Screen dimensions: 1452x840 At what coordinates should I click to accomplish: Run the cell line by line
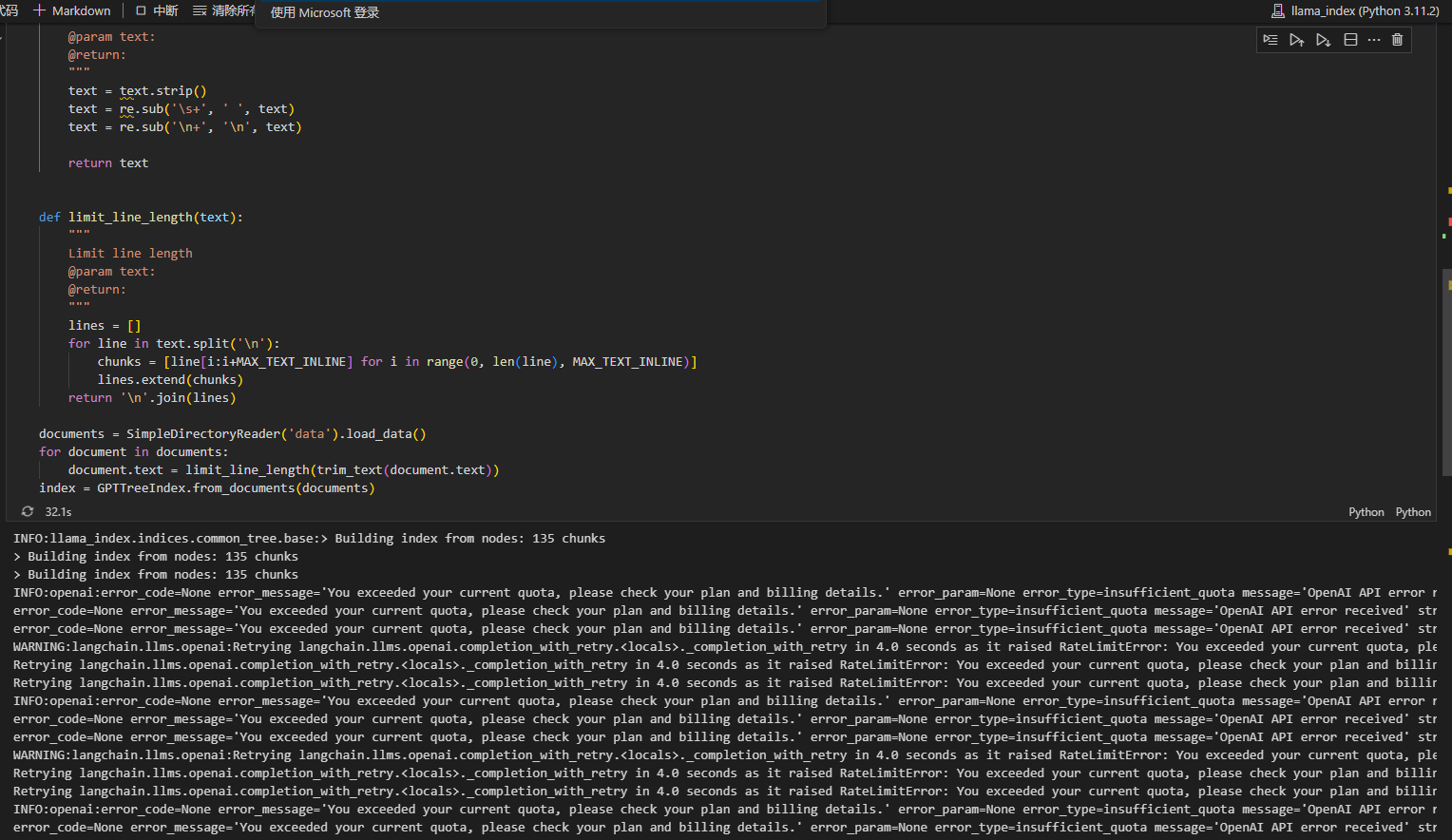[1270, 40]
